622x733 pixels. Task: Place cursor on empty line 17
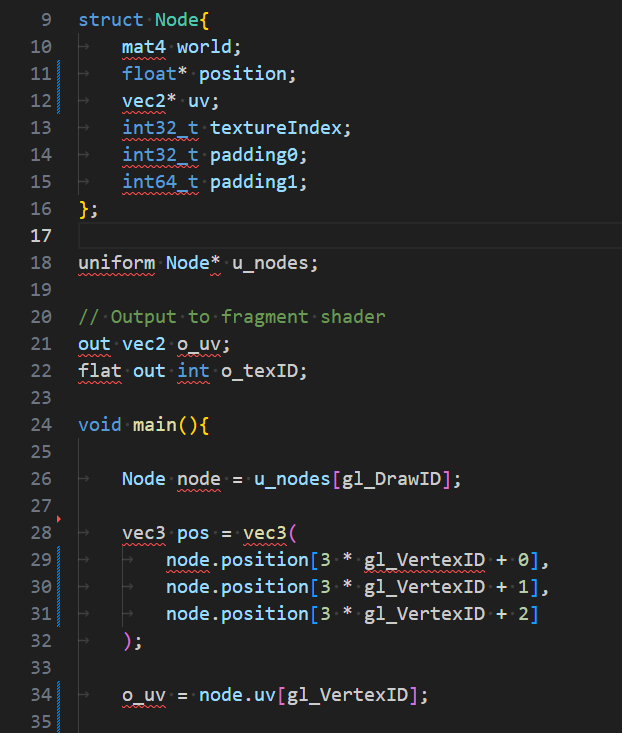[350, 236]
